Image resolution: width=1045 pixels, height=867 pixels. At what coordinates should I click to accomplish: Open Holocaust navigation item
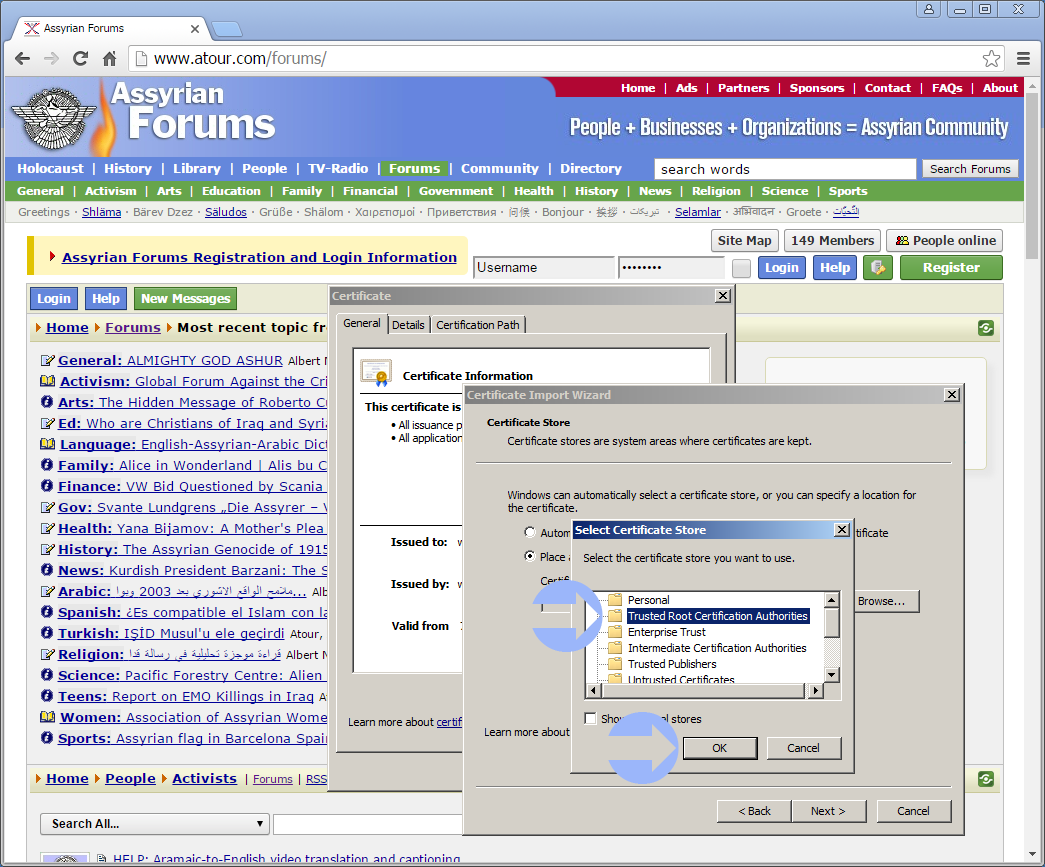[x=51, y=169]
